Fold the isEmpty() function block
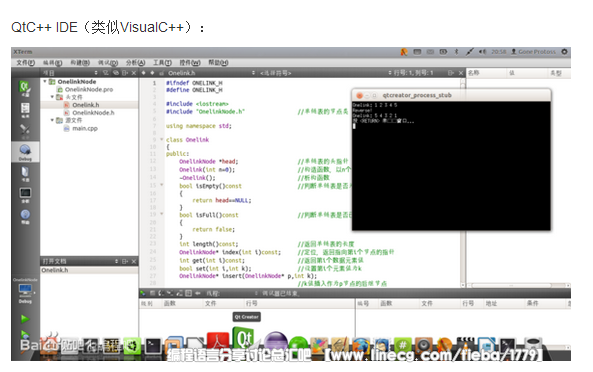The image size is (593, 372). [x=161, y=185]
